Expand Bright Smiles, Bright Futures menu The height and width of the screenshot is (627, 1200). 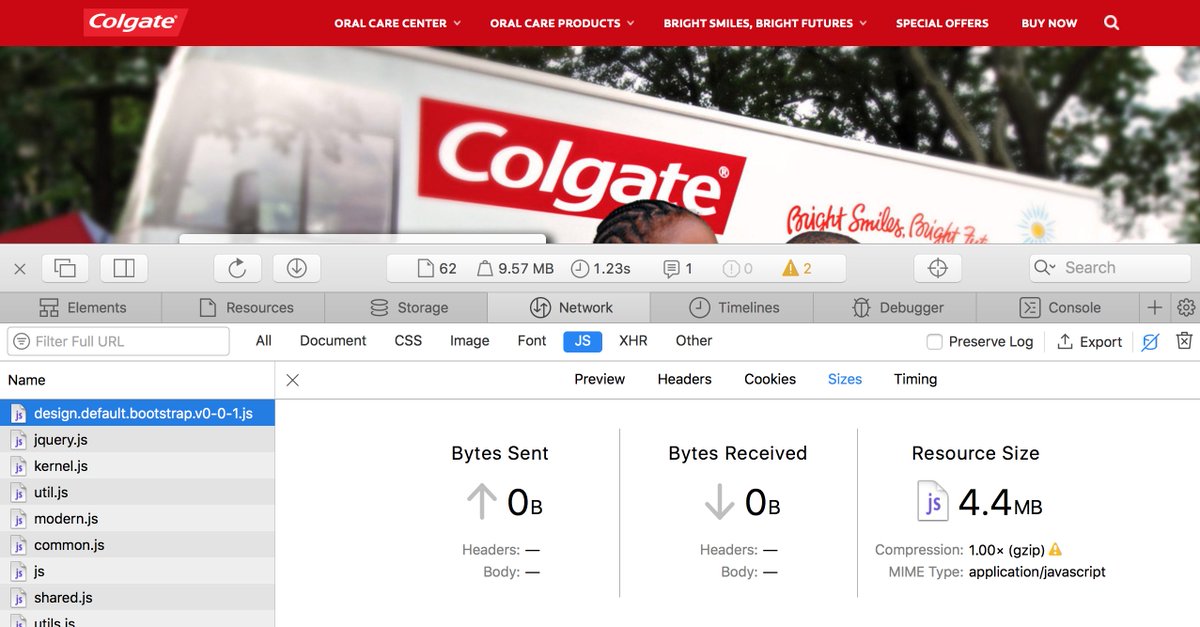765,23
